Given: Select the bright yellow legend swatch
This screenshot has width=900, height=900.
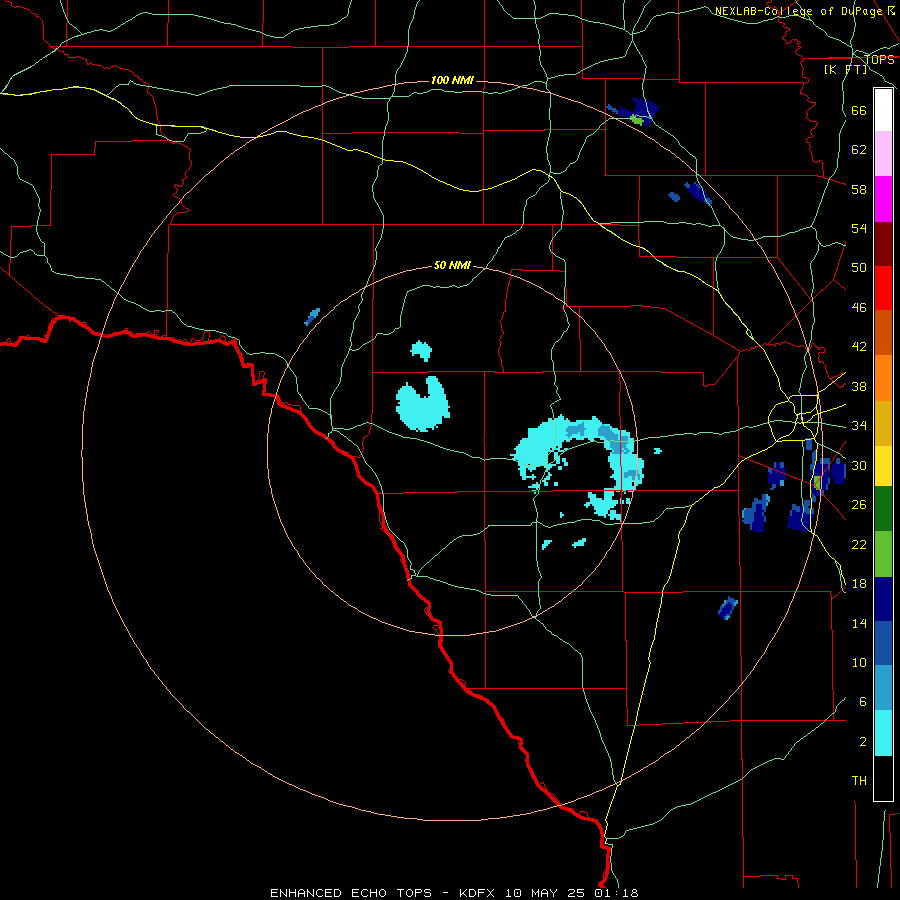Looking at the screenshot, I should pyautogui.click(x=883, y=466).
